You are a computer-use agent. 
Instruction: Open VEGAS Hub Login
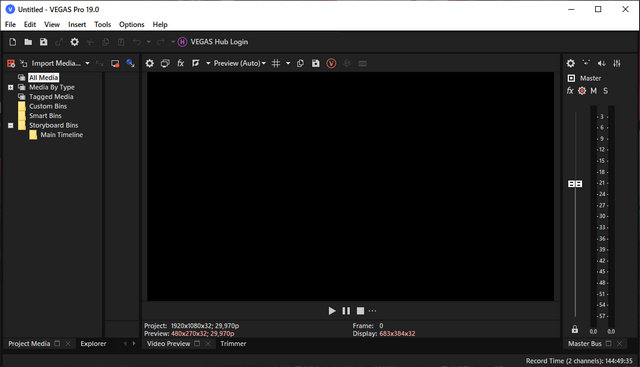click(x=219, y=42)
